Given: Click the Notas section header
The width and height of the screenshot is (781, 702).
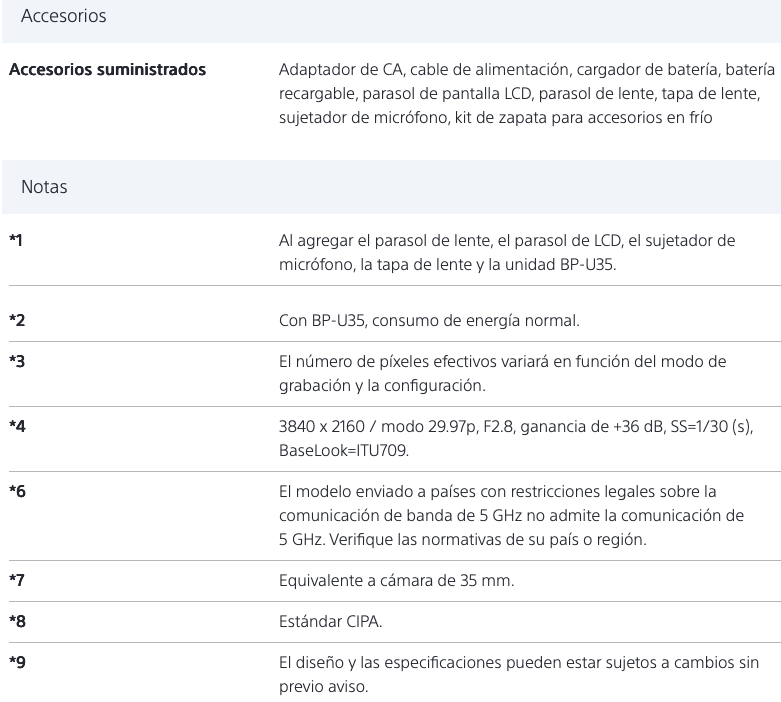Looking at the screenshot, I should [44, 187].
